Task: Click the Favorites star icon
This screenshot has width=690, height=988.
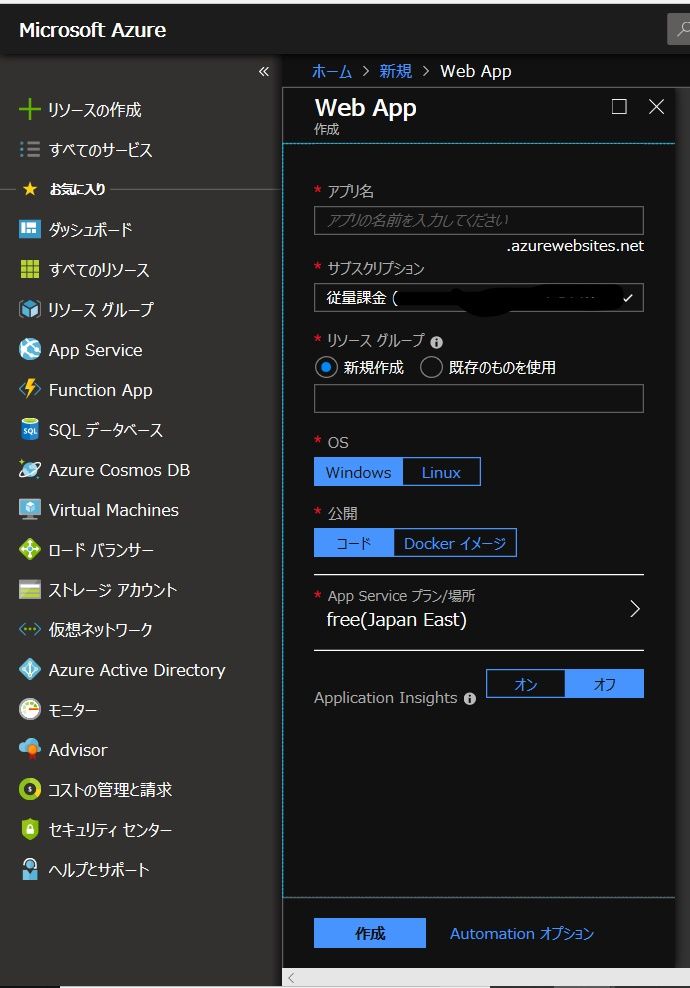Action: pyautogui.click(x=30, y=189)
